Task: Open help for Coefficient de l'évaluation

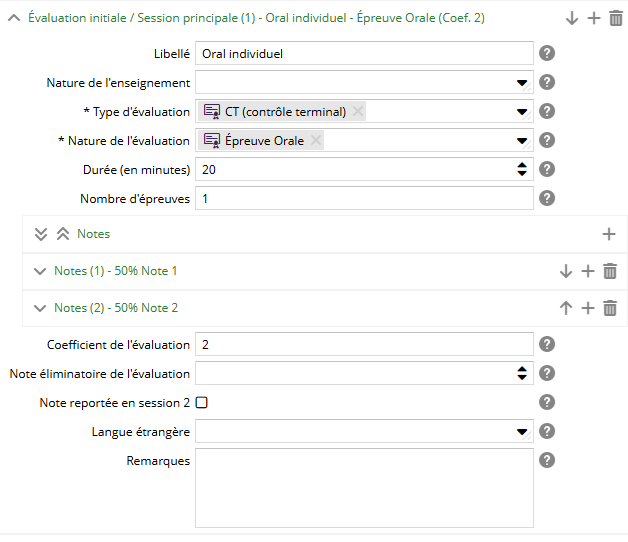Action: point(547,344)
